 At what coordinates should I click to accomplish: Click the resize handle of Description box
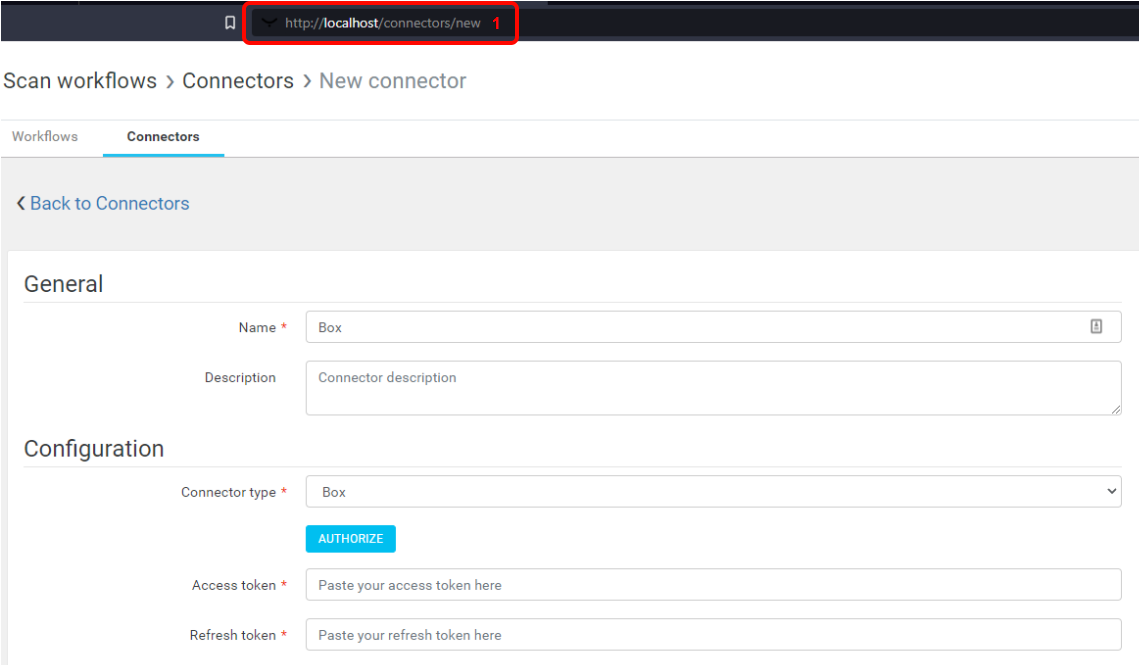point(1115,408)
